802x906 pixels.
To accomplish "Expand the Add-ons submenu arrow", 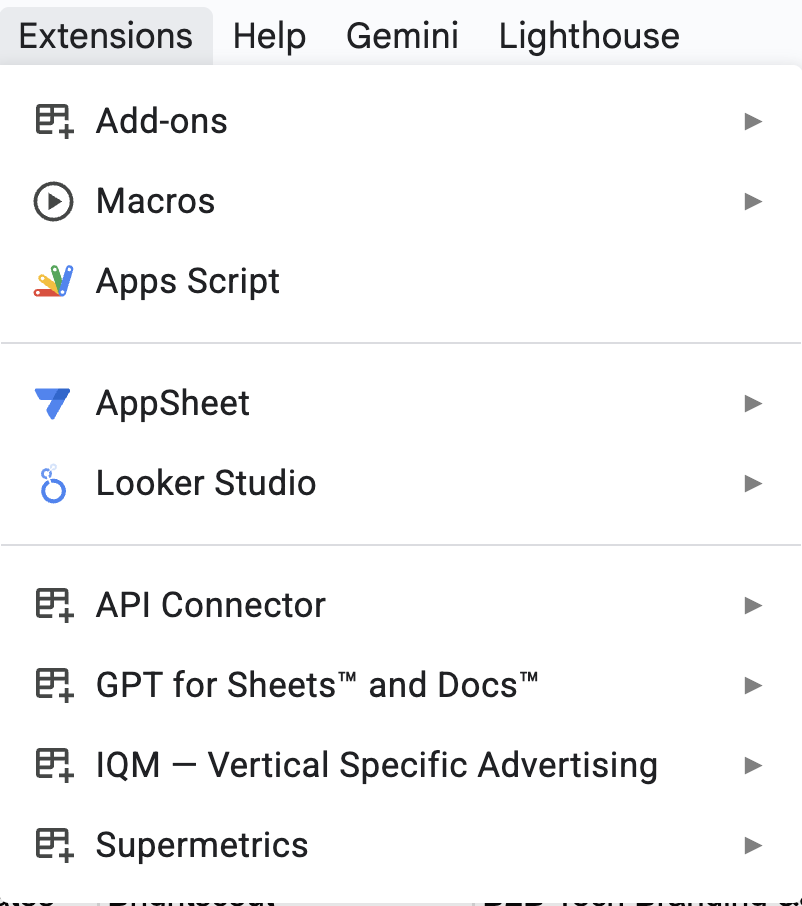I will [753, 121].
